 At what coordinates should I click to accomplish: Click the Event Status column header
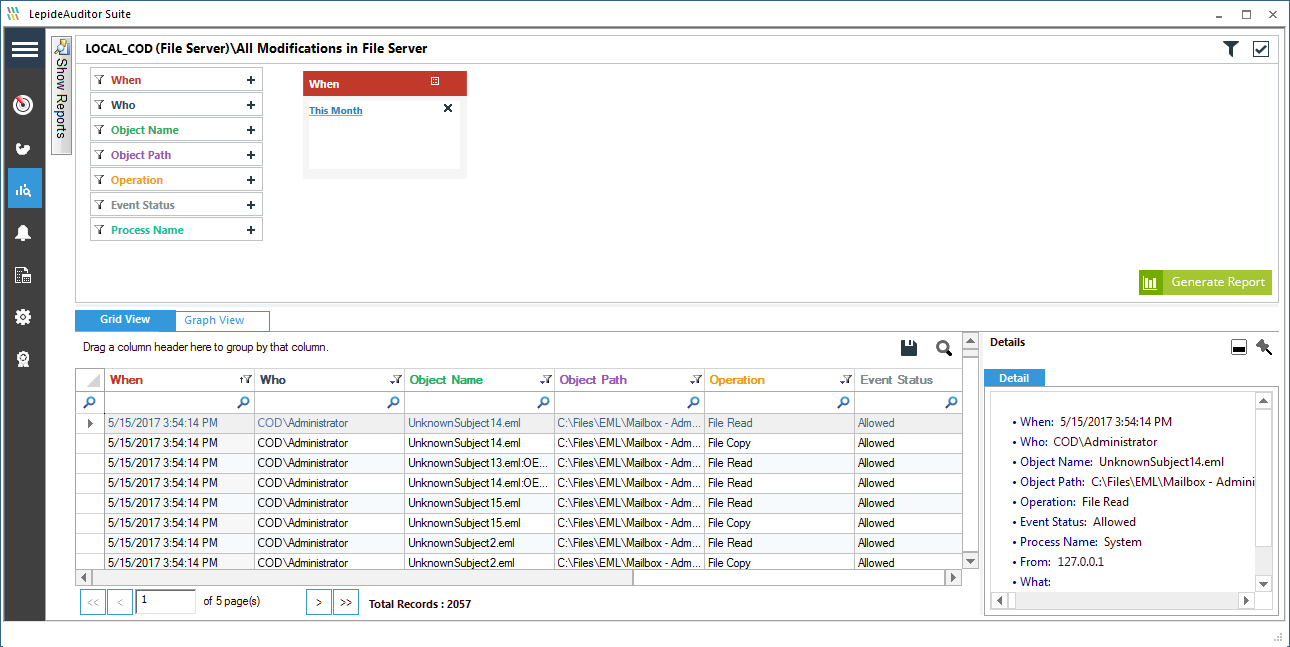point(908,380)
